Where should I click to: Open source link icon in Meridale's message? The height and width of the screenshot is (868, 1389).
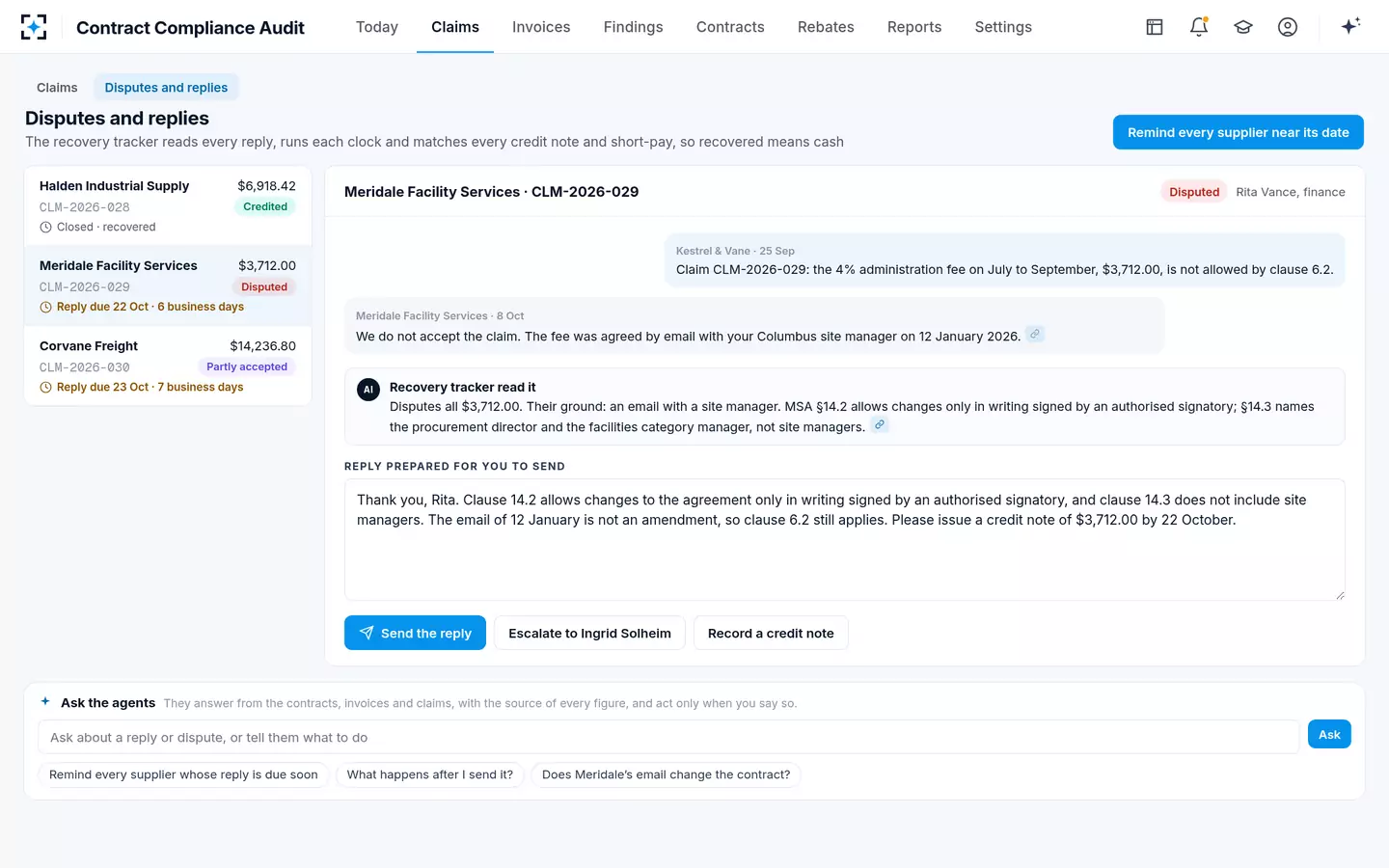(1035, 335)
